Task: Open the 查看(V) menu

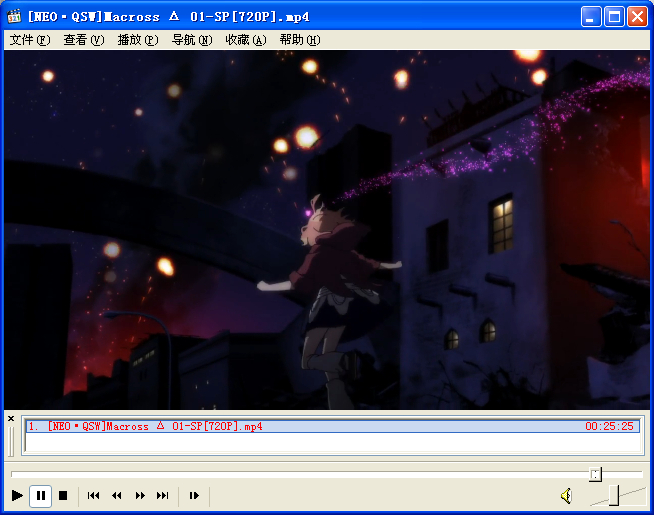Action: click(83, 40)
